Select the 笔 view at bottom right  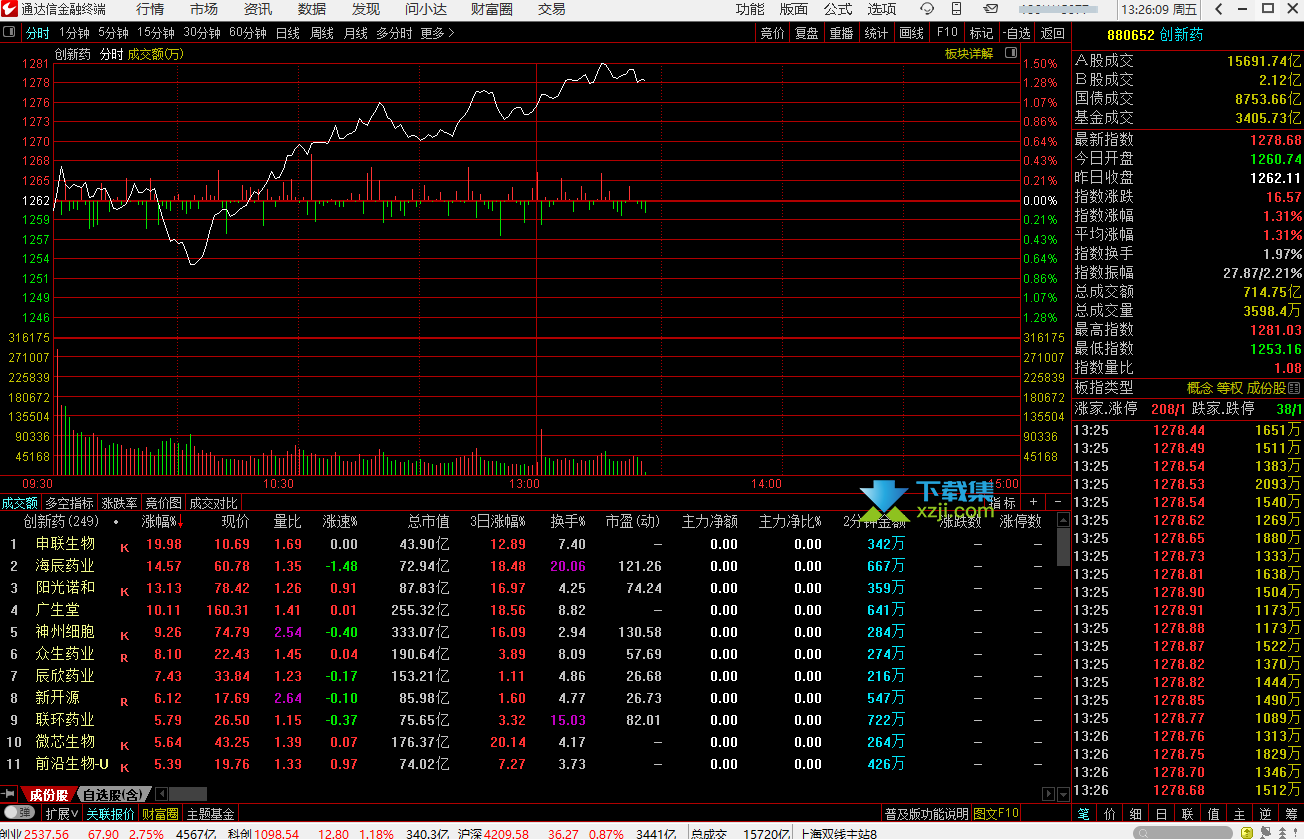1084,814
